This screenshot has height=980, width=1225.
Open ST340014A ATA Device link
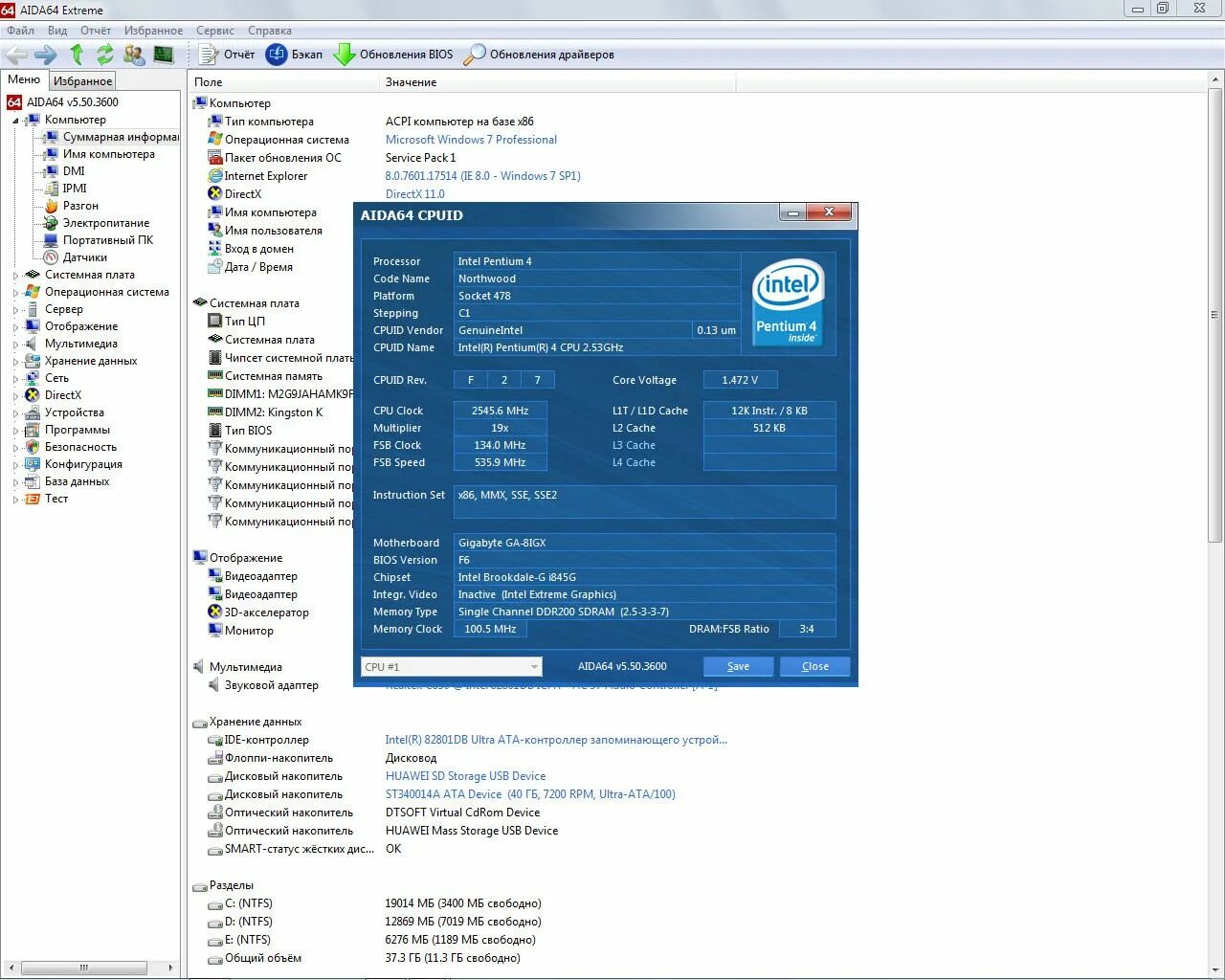(530, 794)
